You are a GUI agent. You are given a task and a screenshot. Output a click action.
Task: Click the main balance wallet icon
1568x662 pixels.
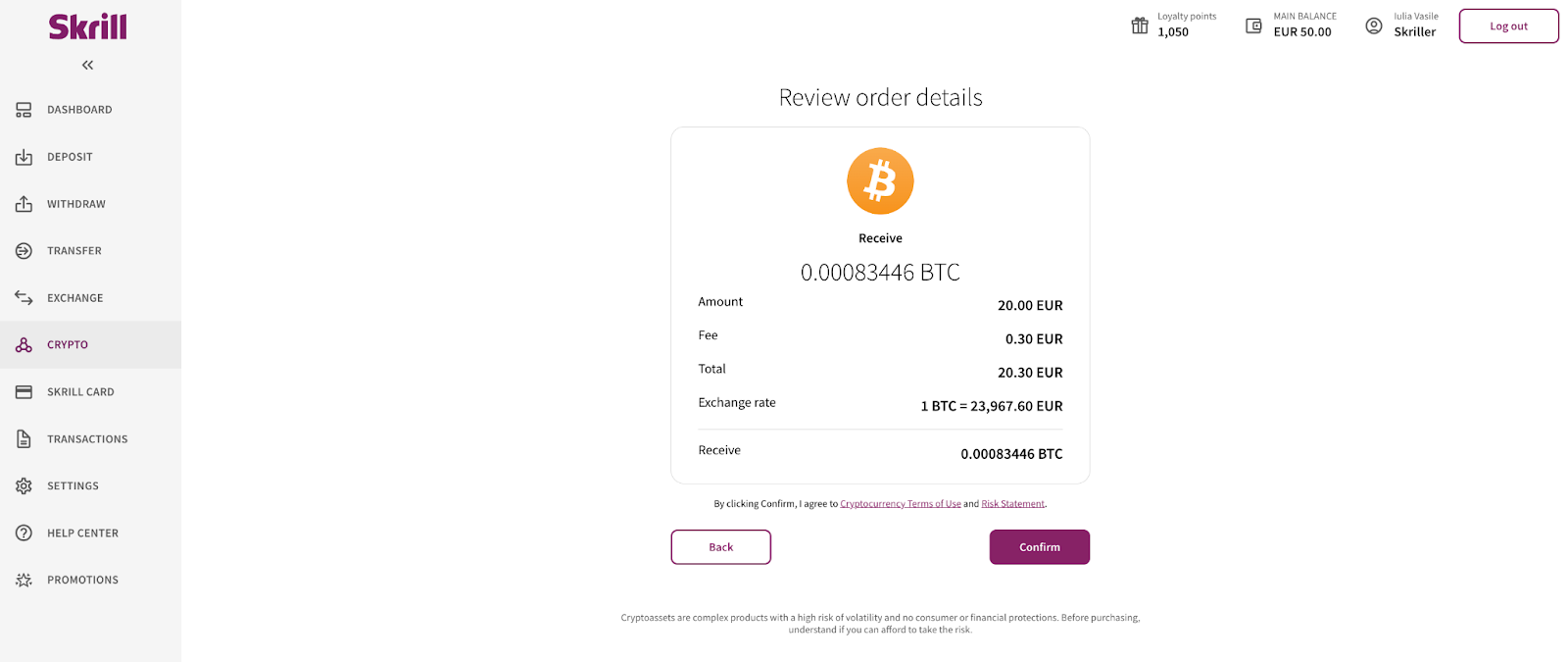point(1253,25)
